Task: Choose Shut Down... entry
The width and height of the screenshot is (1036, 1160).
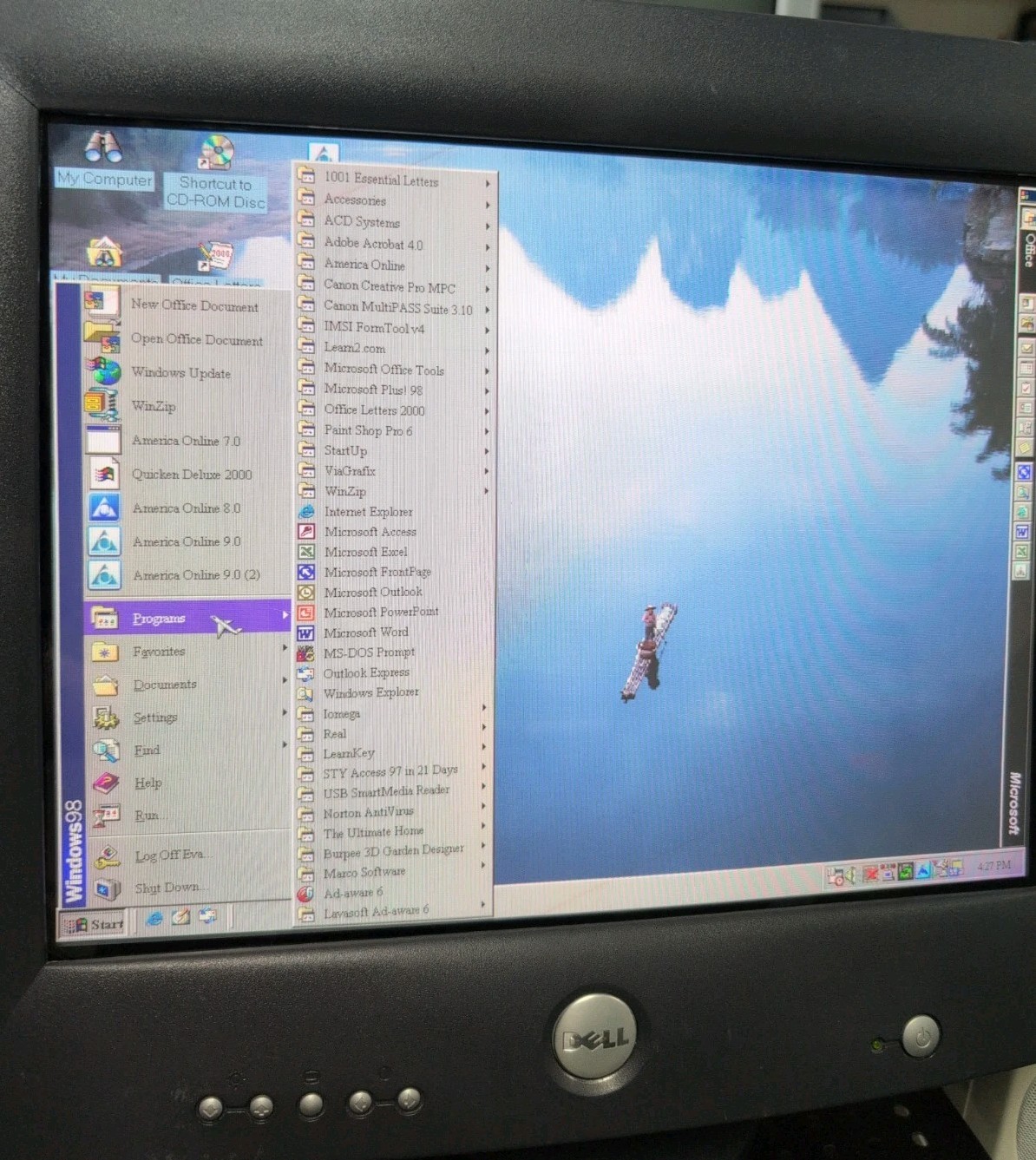Action: [x=187, y=887]
